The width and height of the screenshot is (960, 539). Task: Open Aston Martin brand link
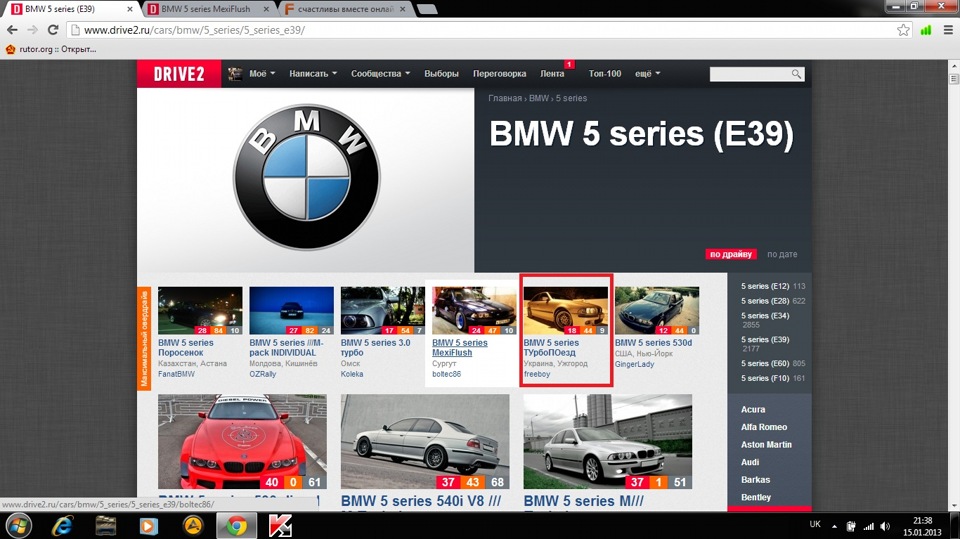click(x=766, y=445)
